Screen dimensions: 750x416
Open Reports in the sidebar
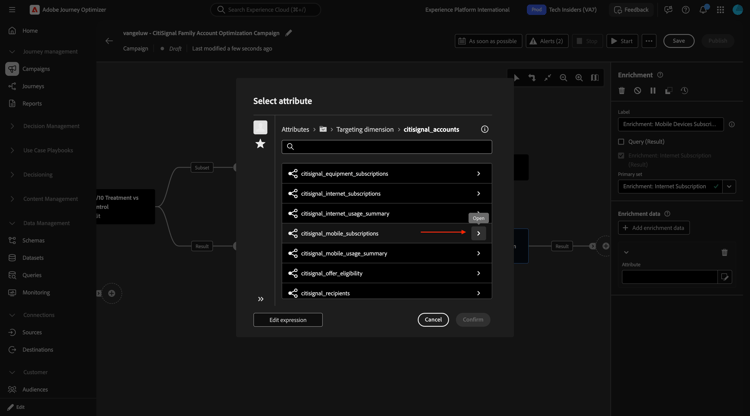tap(32, 104)
